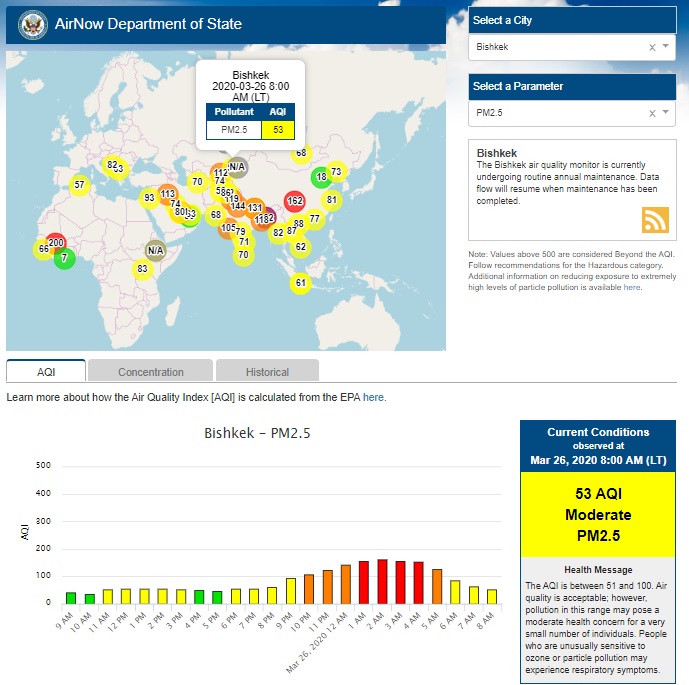Select the green 18 map marker

(320, 177)
